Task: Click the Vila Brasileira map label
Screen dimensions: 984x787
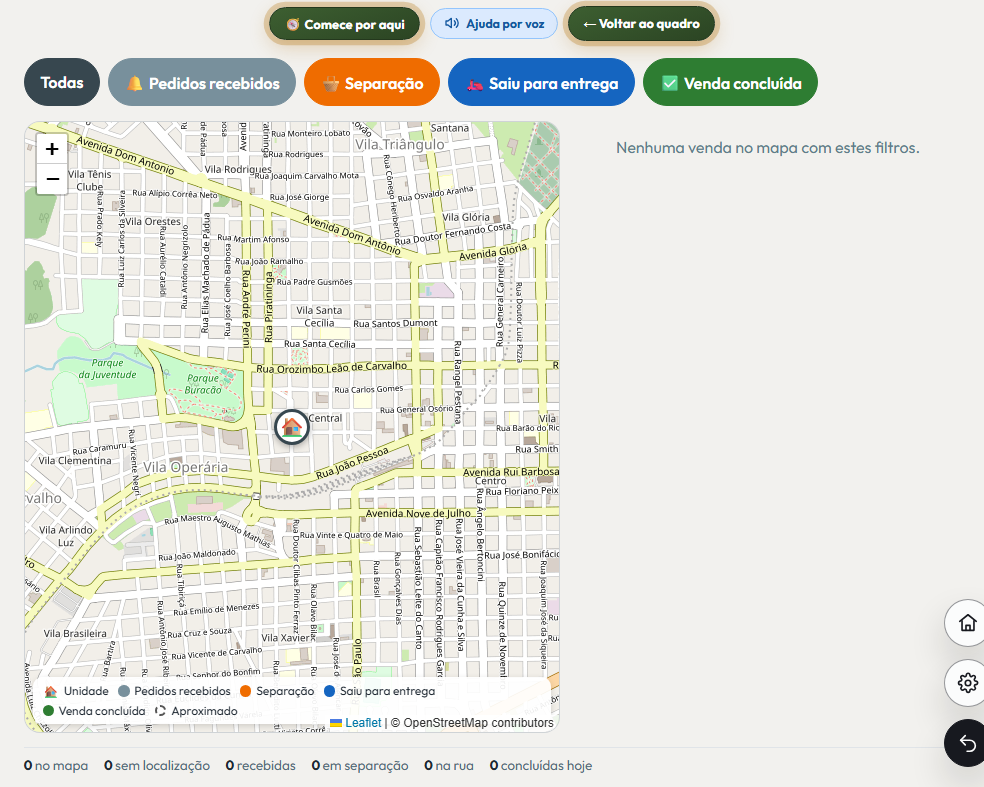Action: pos(75,633)
